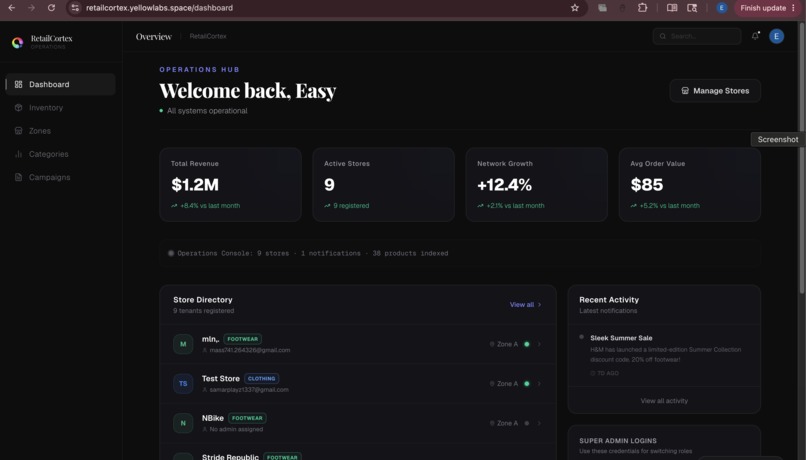
Task: Click View all activity link
Action: tap(664, 400)
